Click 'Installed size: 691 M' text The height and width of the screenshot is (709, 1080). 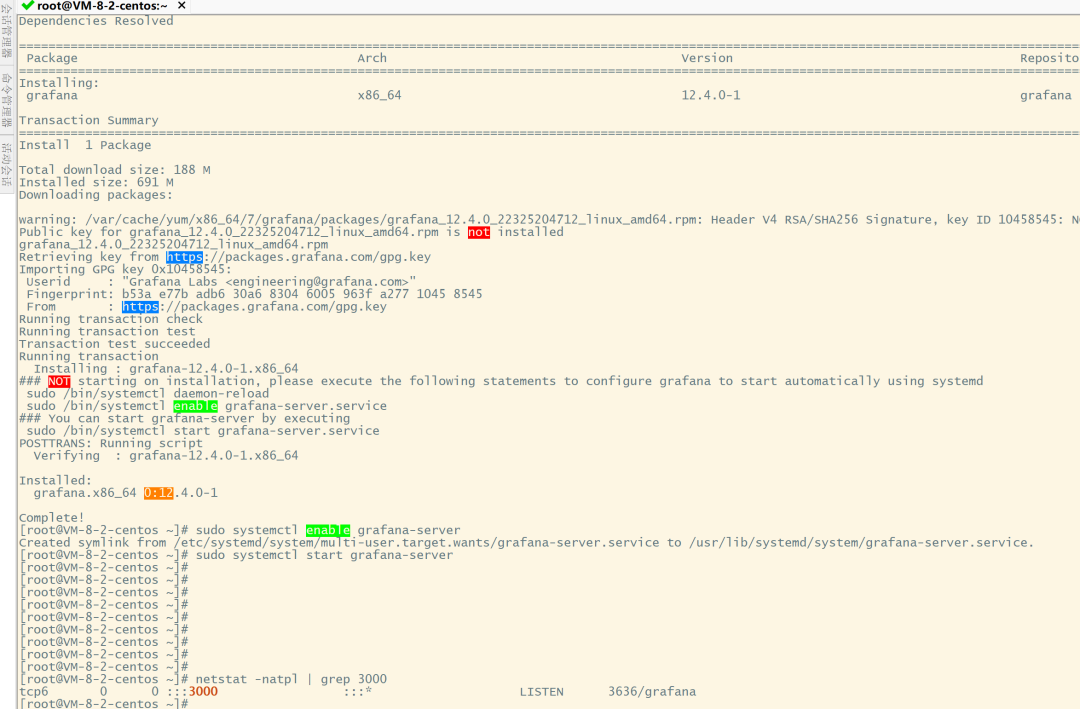(96, 182)
